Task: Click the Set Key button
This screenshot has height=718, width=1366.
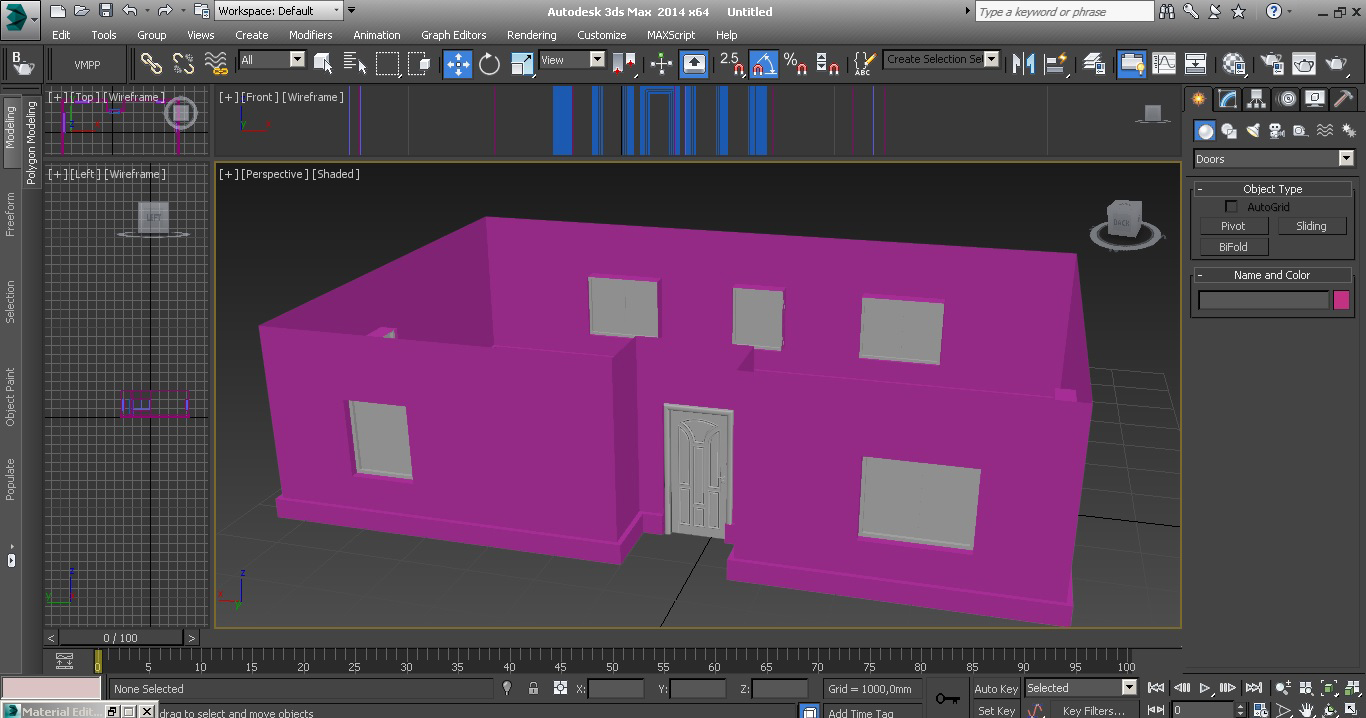Action: coord(996,710)
